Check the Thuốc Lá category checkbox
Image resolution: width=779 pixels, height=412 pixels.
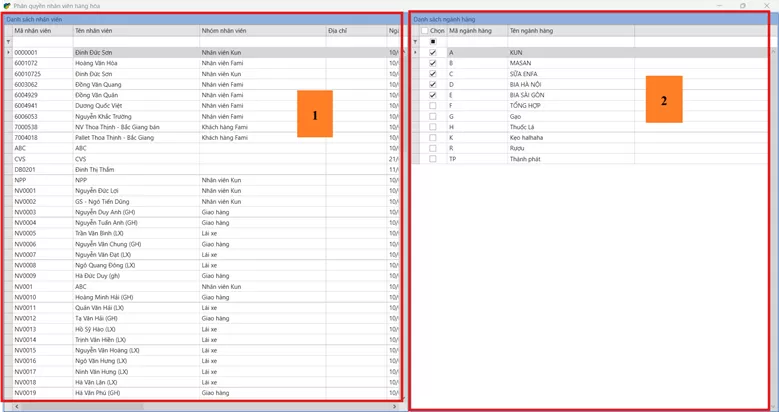tap(433, 127)
